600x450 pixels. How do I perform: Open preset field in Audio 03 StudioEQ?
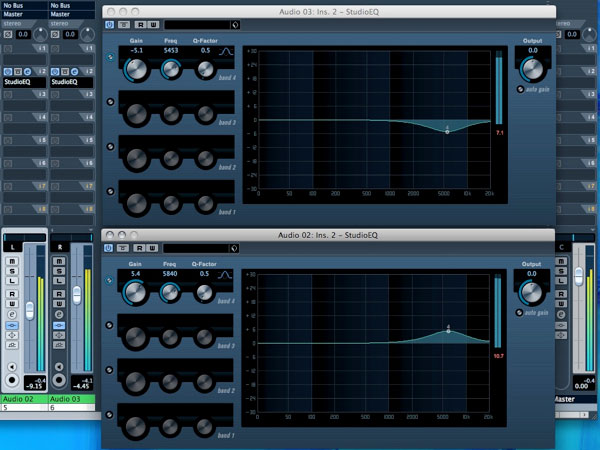click(197, 25)
